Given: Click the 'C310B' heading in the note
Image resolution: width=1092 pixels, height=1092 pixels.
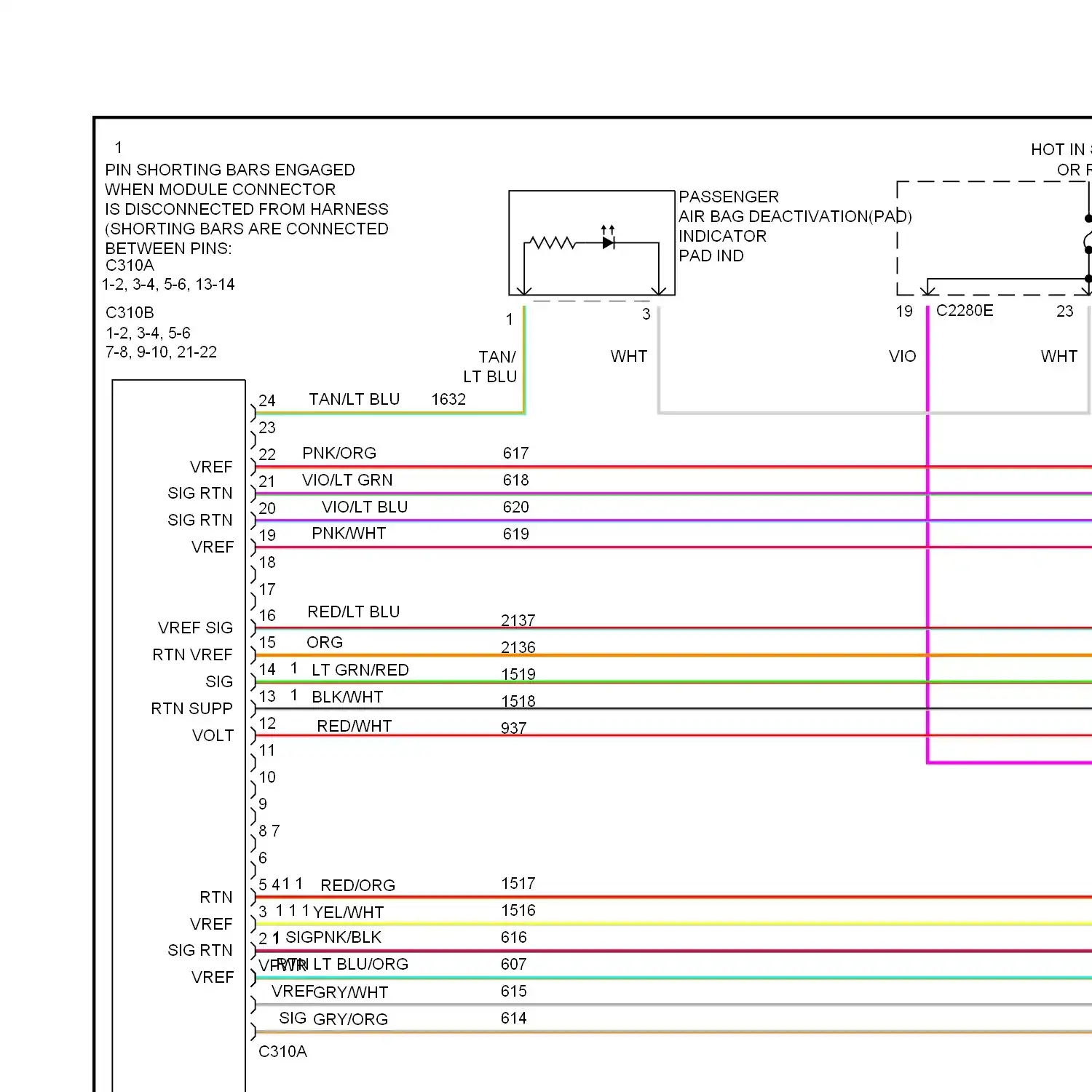Looking at the screenshot, I should pos(130,313).
